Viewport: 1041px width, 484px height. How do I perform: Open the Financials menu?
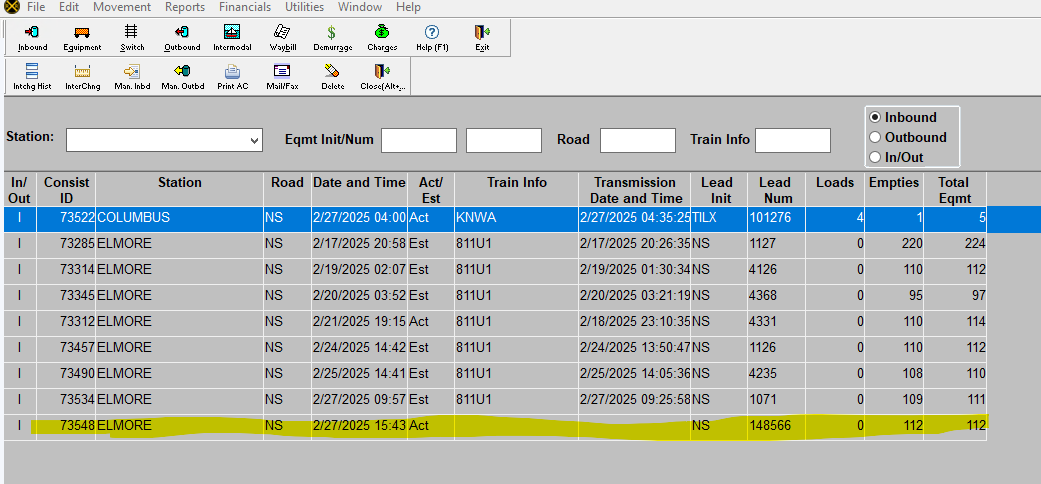pos(245,7)
